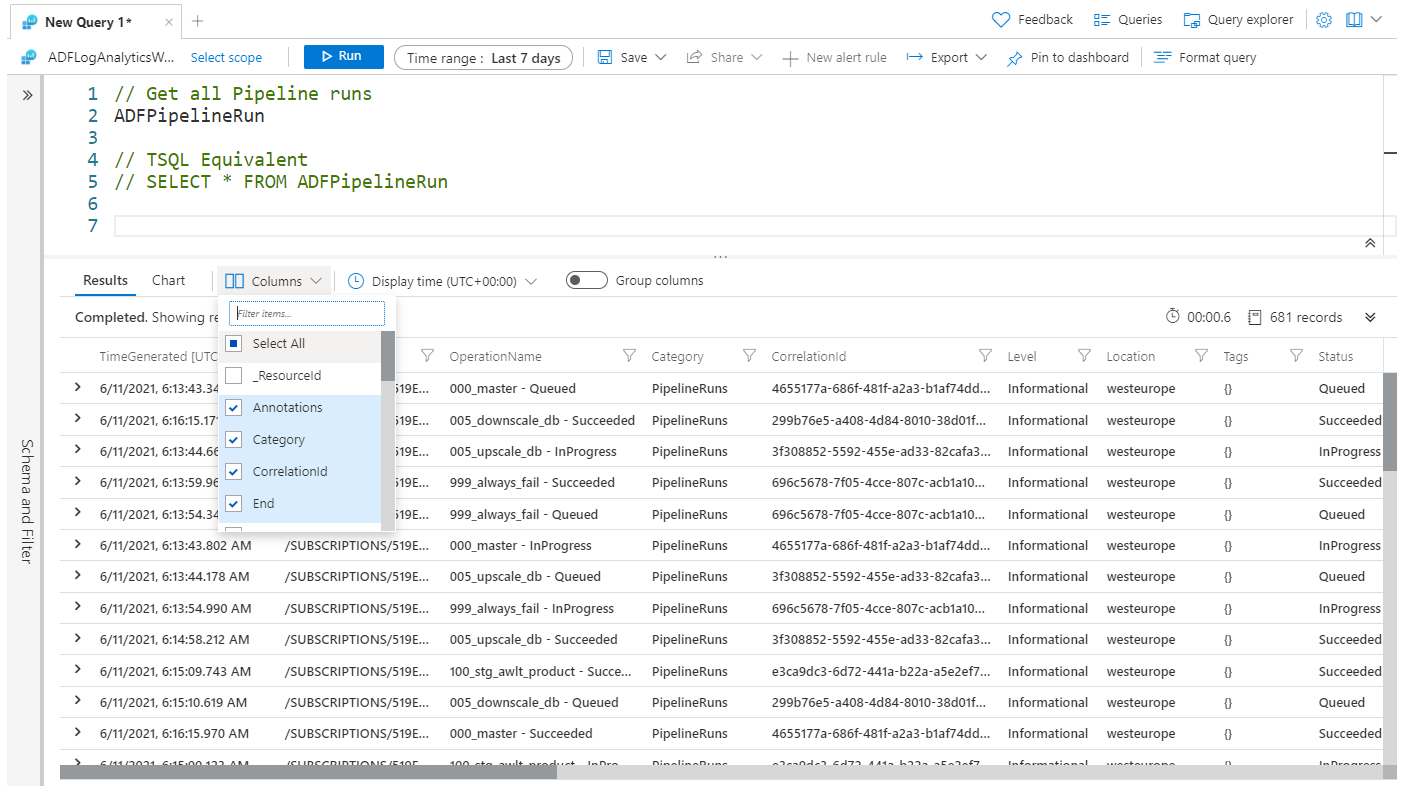Click the Feedback heart icon
Viewport: 1404px width, 786px height.
(1000, 19)
